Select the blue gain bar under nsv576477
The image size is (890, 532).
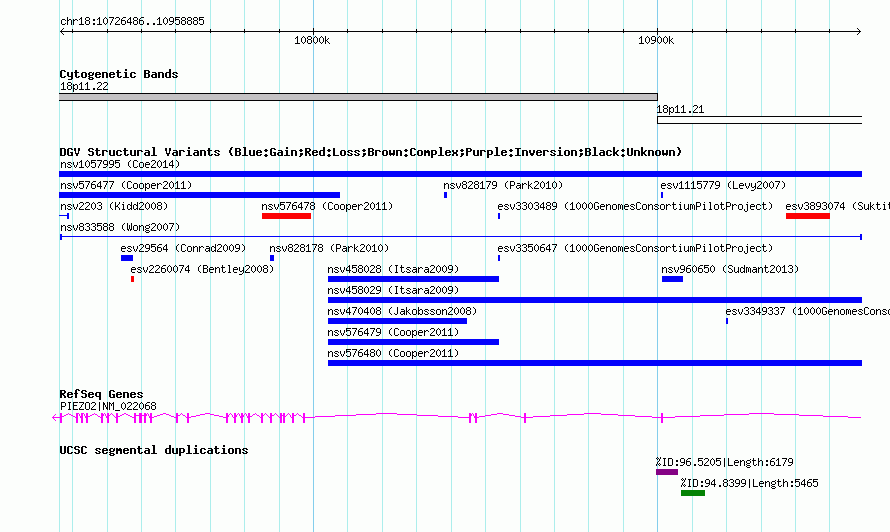[x=199, y=195]
